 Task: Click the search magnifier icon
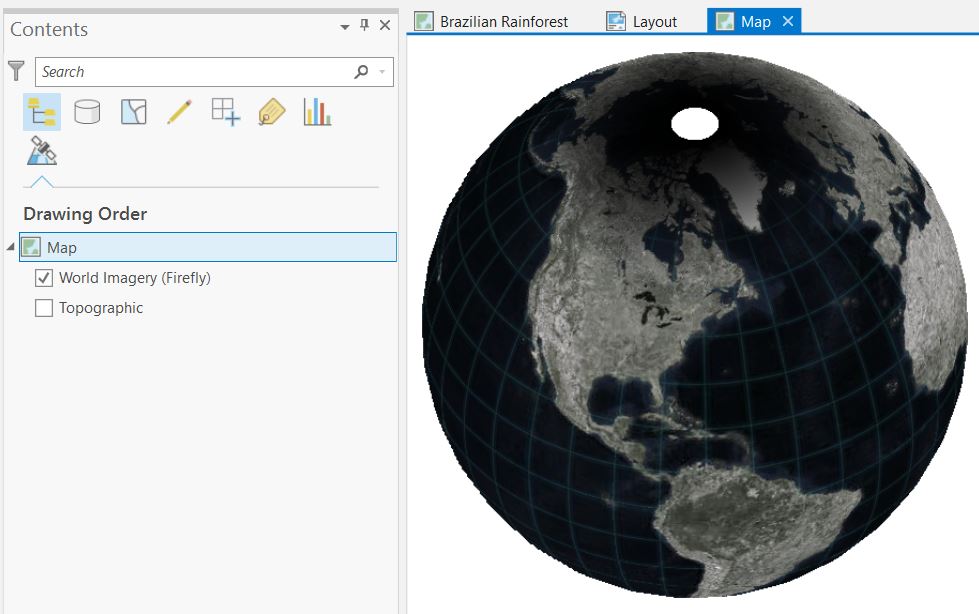click(x=361, y=72)
